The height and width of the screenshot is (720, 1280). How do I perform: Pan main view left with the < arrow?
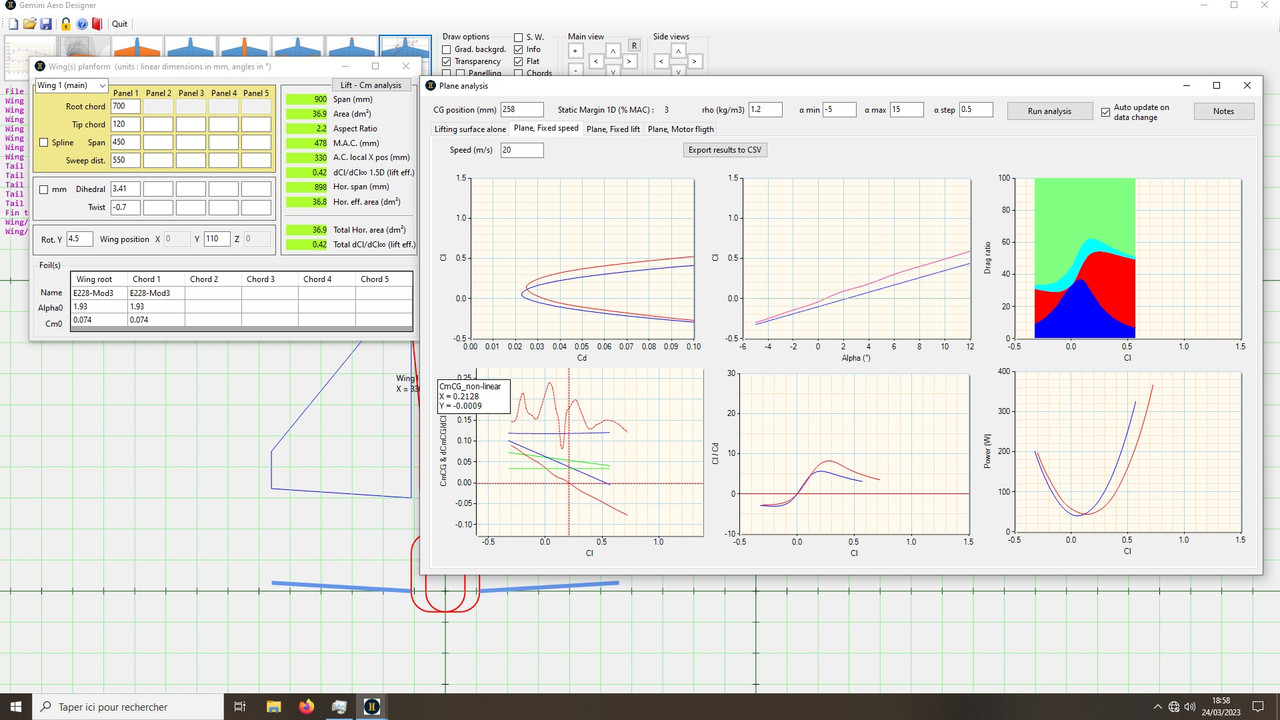tap(596, 61)
